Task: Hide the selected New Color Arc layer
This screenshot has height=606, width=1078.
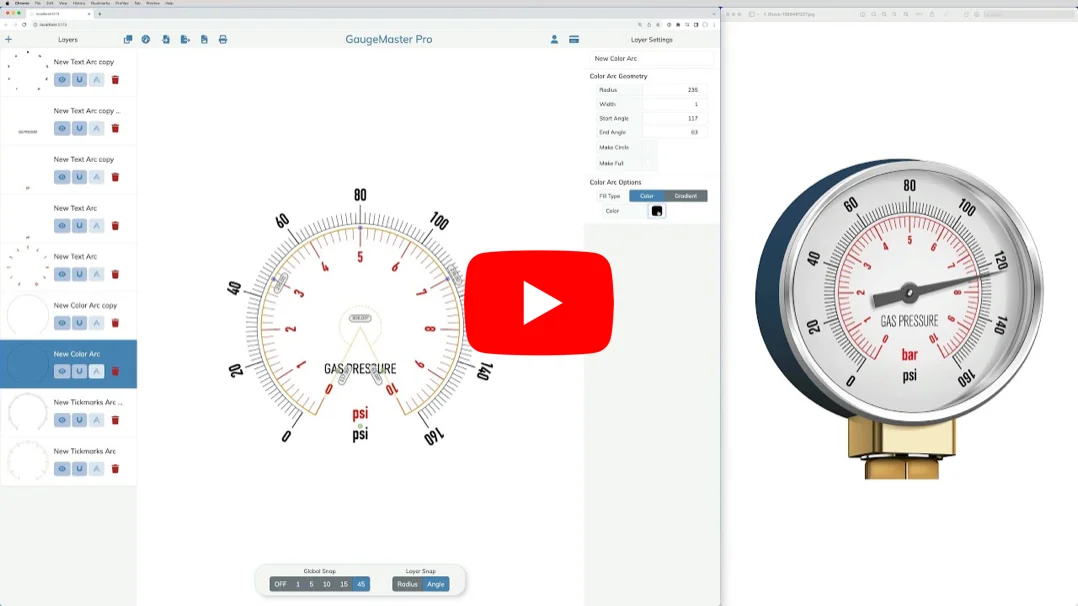Action: [62, 371]
